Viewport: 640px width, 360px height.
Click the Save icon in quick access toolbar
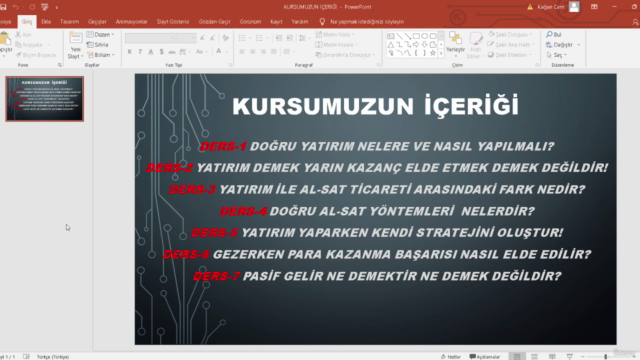[x=3, y=7]
